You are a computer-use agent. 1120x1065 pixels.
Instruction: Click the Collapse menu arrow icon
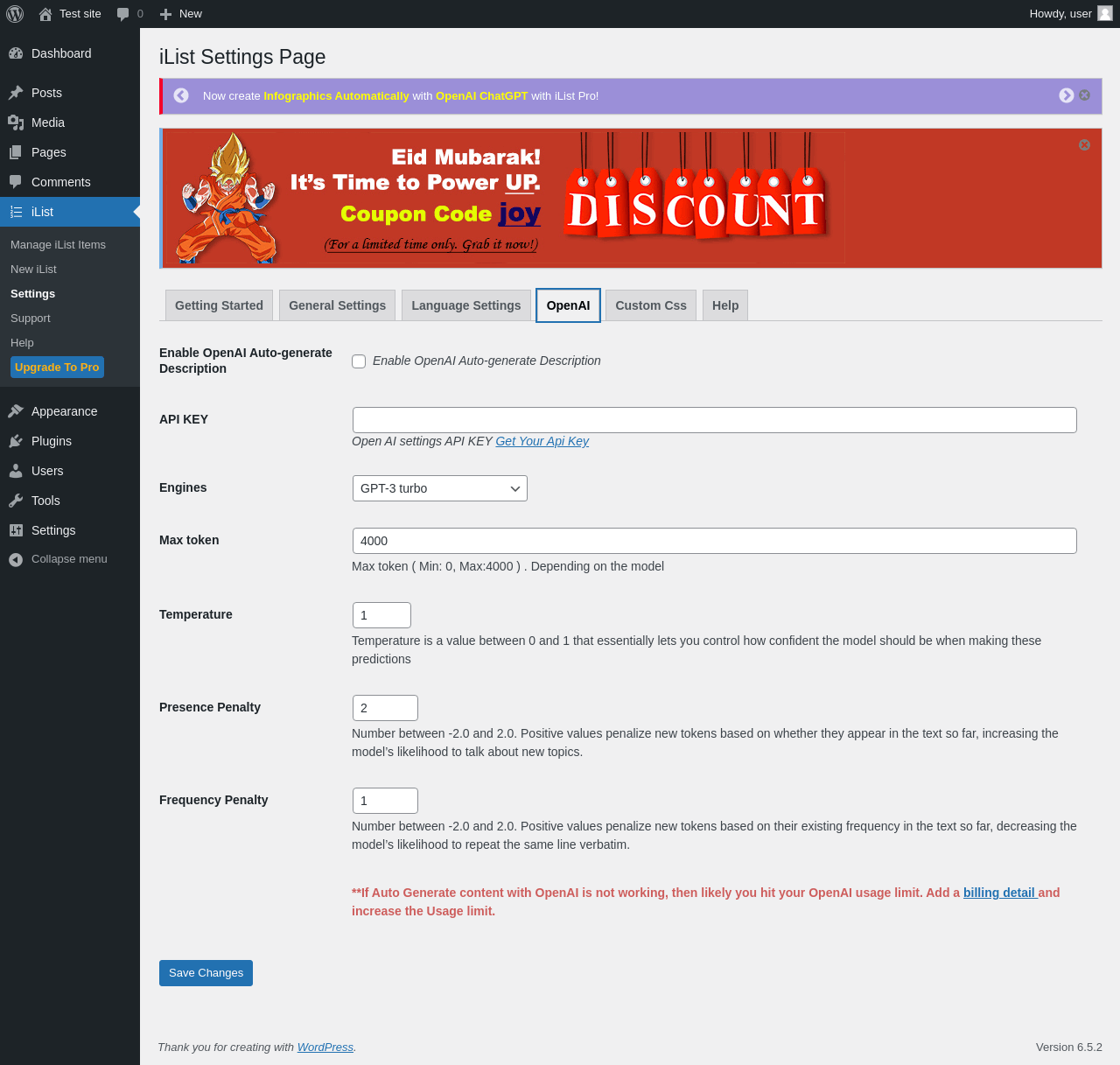pyautogui.click(x=16, y=559)
